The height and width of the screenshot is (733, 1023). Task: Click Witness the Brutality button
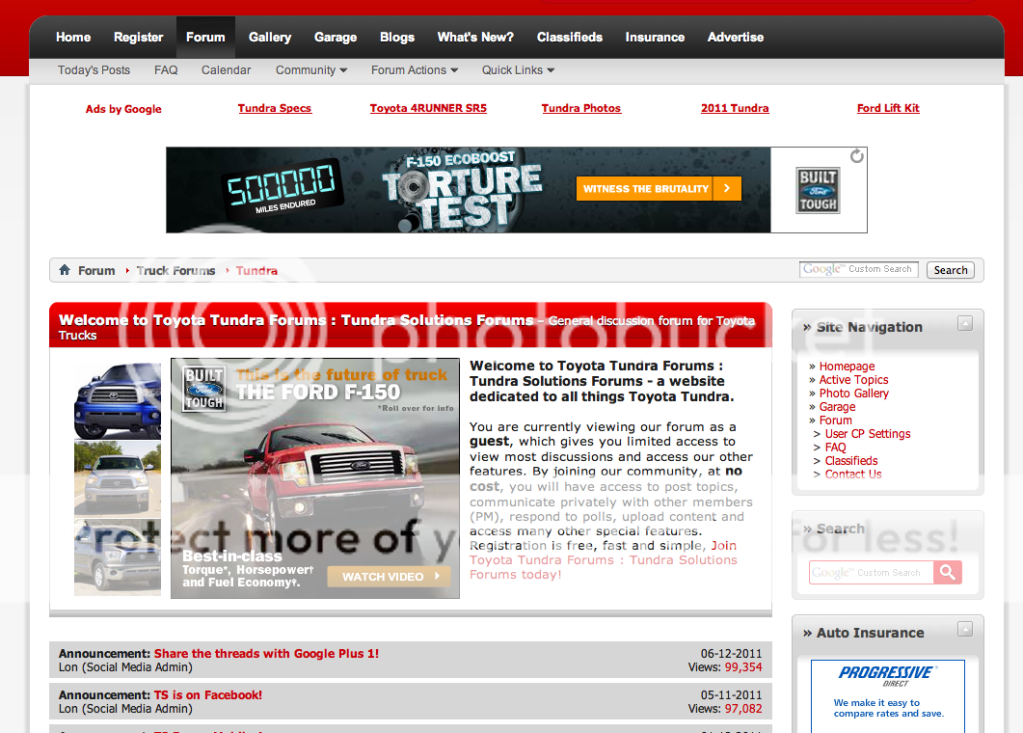click(x=659, y=188)
